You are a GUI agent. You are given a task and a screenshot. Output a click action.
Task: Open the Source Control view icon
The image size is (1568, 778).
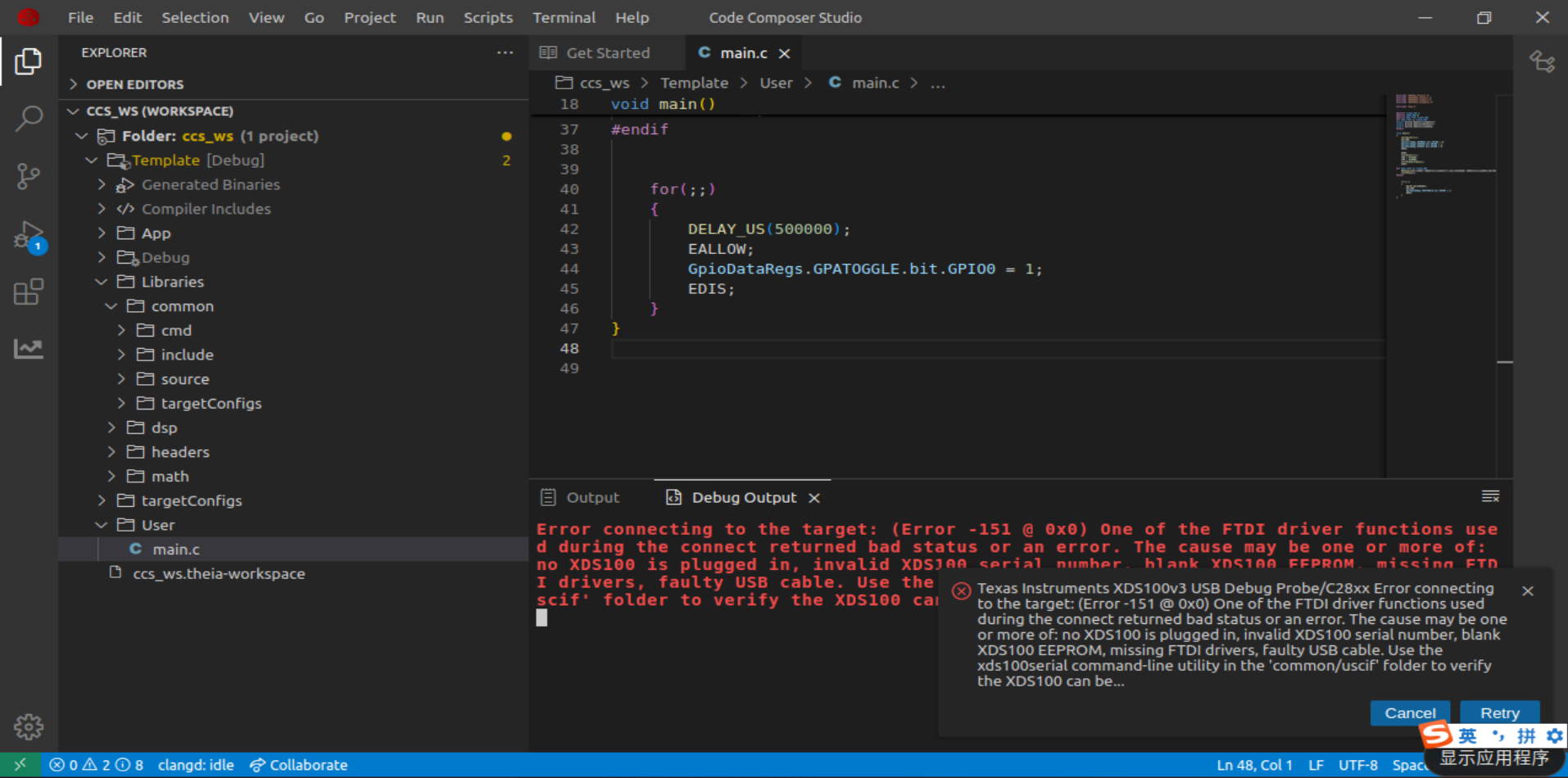tap(29, 176)
